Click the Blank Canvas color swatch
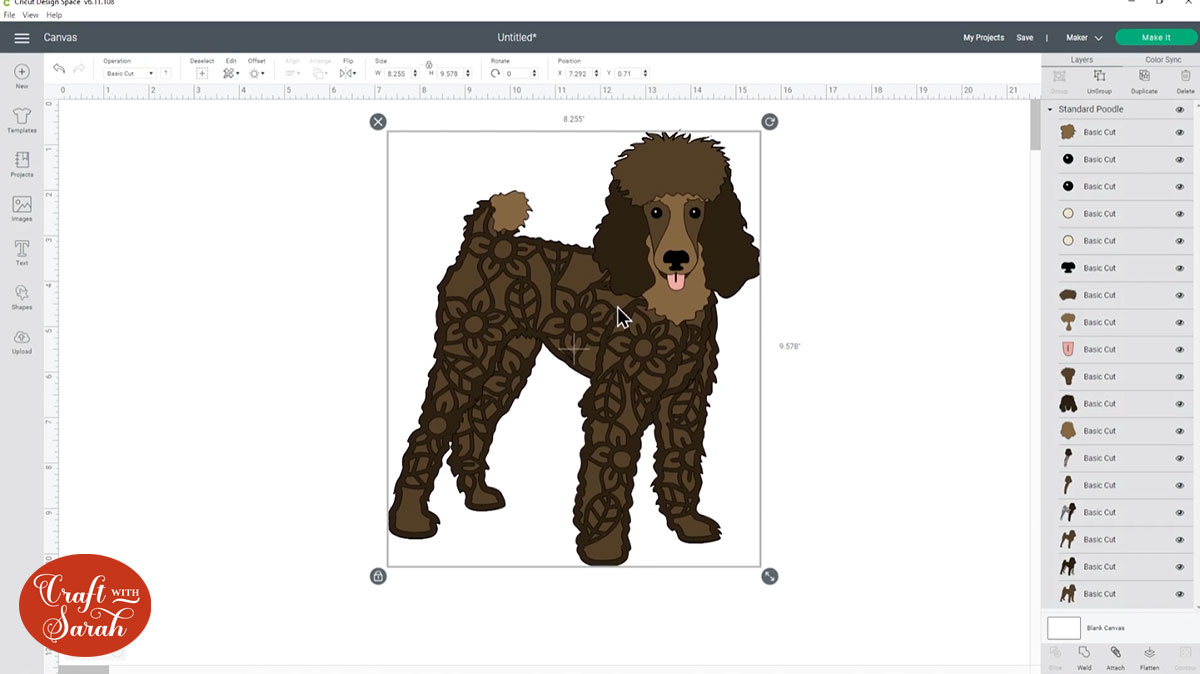Image resolution: width=1200 pixels, height=674 pixels. coord(1064,628)
